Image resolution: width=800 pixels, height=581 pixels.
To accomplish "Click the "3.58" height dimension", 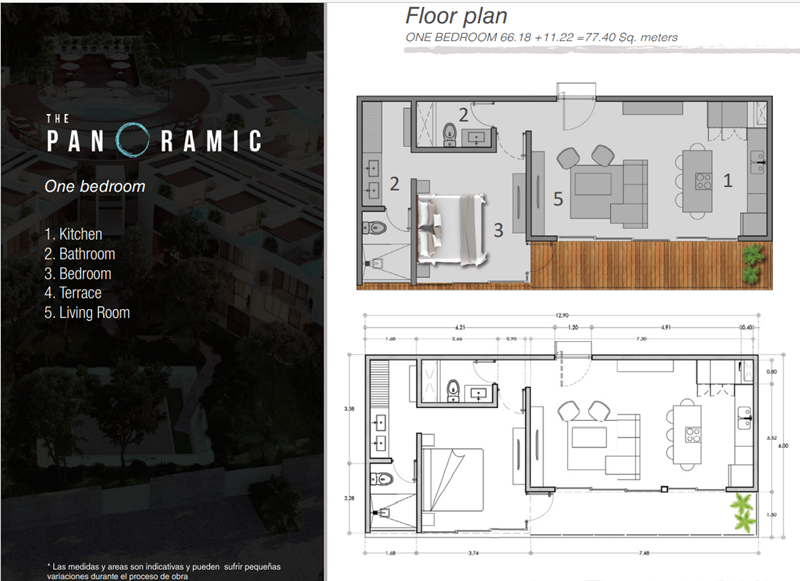I will click(x=349, y=409).
